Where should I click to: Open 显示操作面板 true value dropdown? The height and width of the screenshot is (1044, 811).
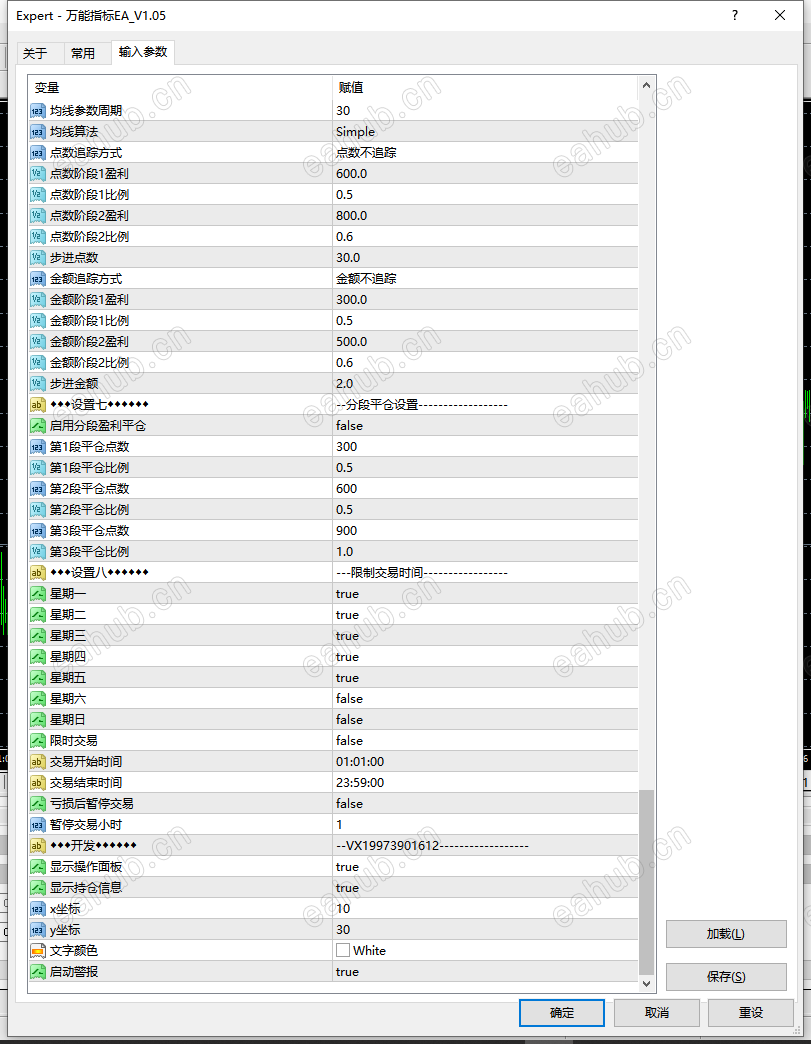(485, 867)
